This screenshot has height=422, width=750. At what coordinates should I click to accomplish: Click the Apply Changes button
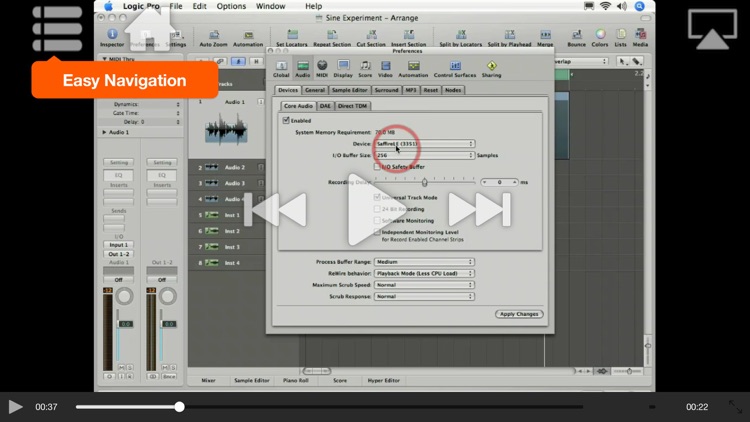pyautogui.click(x=519, y=314)
